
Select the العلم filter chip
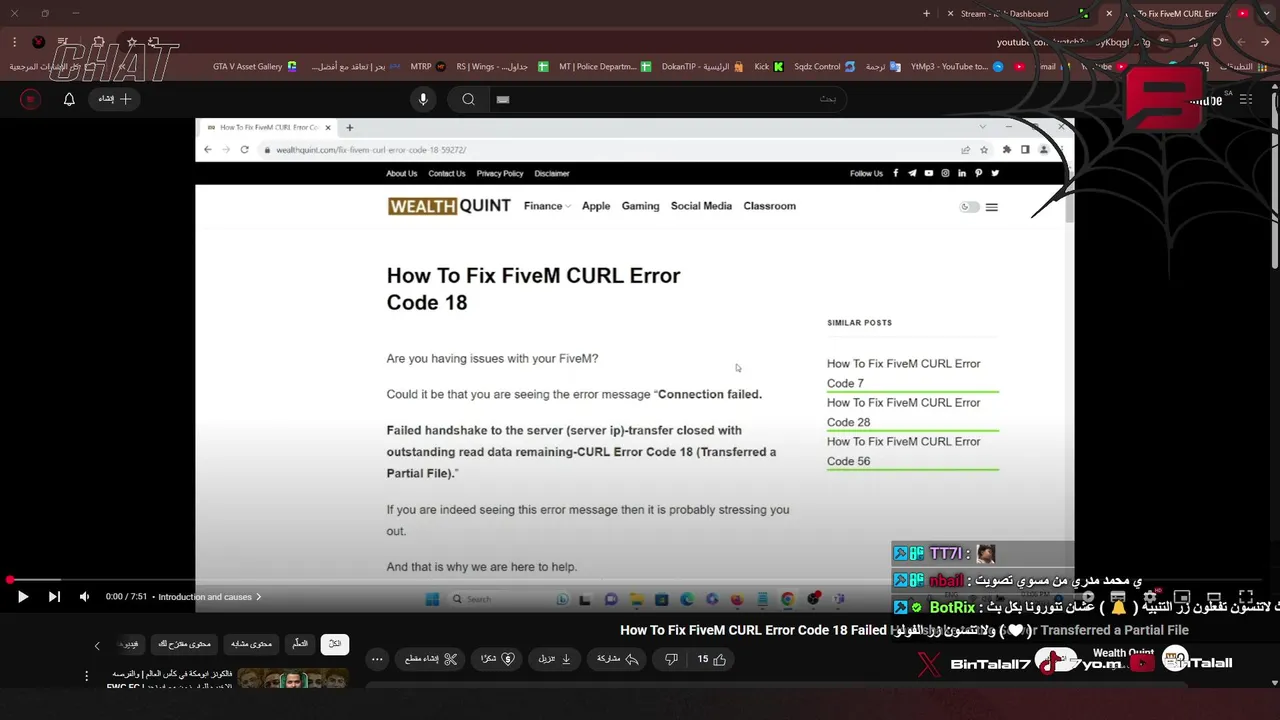[x=299, y=644]
